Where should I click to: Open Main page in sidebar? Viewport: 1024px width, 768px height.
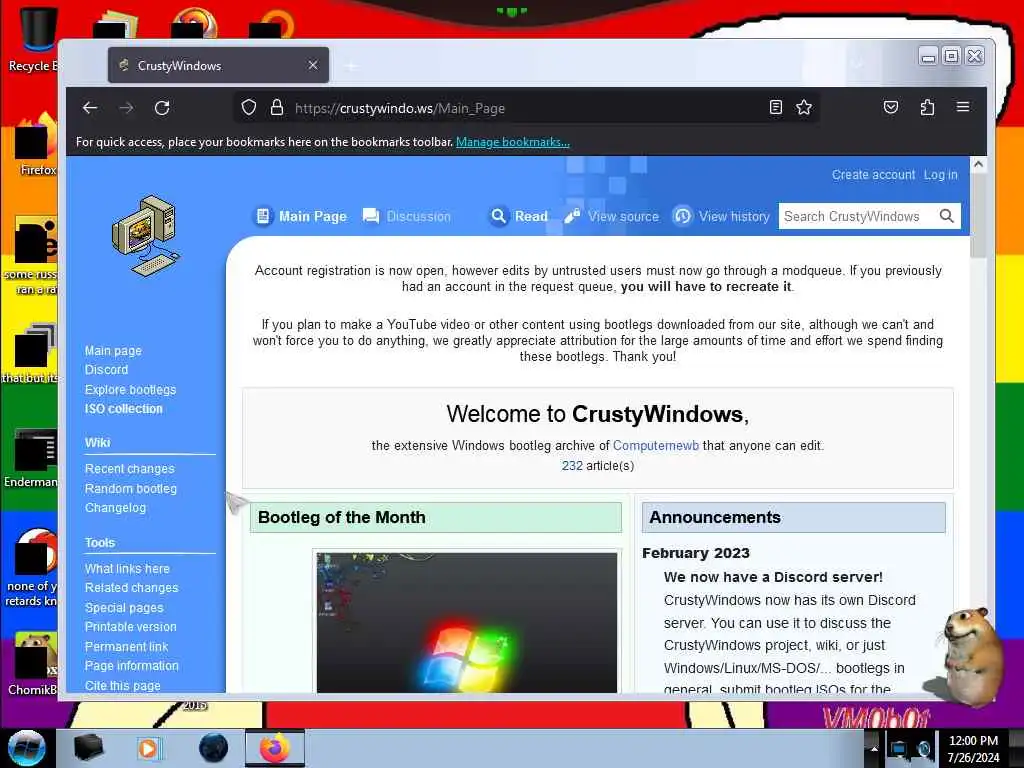(x=113, y=351)
